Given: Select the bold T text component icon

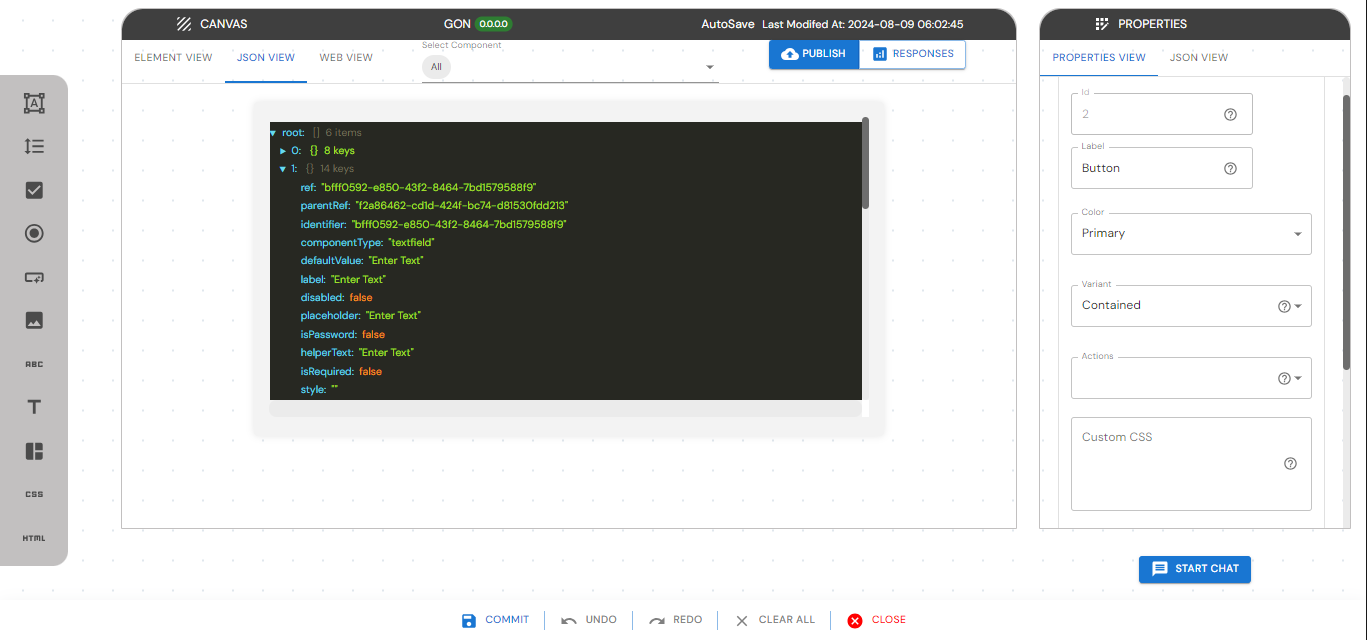Looking at the screenshot, I should (34, 407).
